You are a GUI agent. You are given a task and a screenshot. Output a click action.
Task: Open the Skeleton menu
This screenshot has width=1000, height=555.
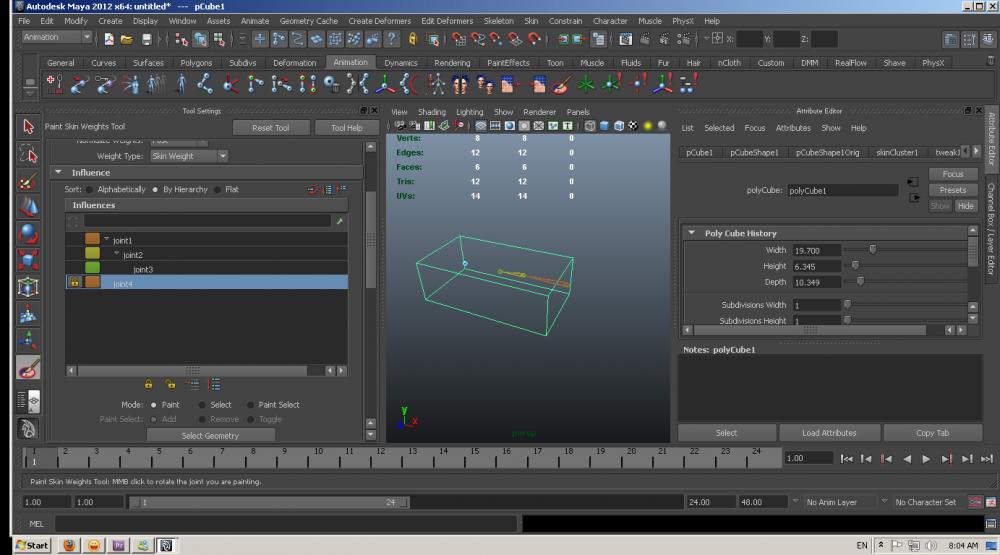pos(498,20)
